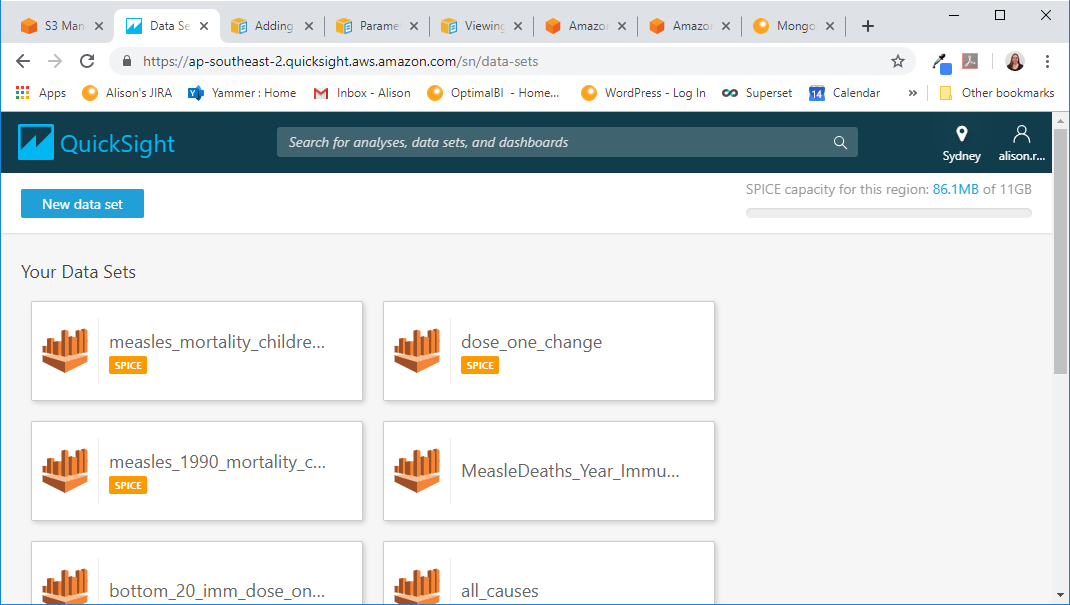1070x605 pixels.
Task: Click the MeasleDeaths_Year_Immu data set icon
Action: 418,471
